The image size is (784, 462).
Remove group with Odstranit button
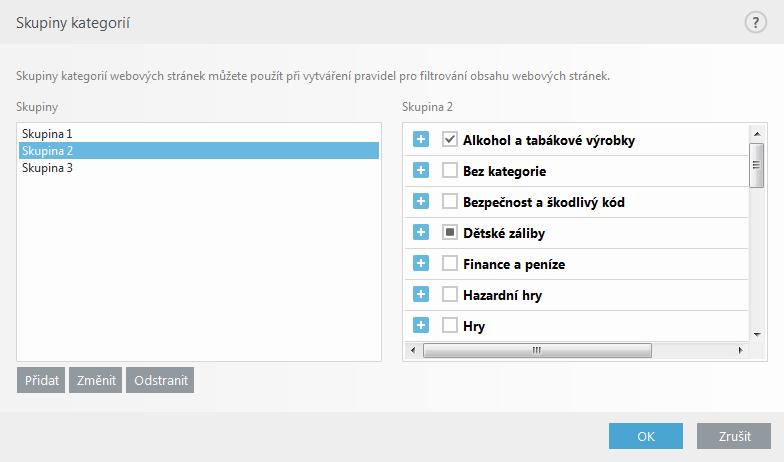[x=160, y=380]
